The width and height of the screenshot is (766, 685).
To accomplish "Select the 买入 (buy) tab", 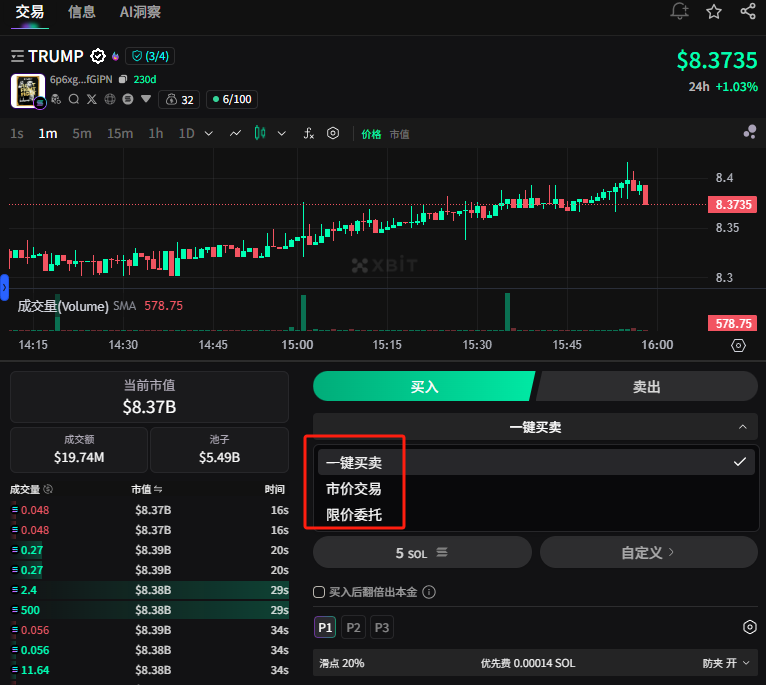I will (x=424, y=386).
